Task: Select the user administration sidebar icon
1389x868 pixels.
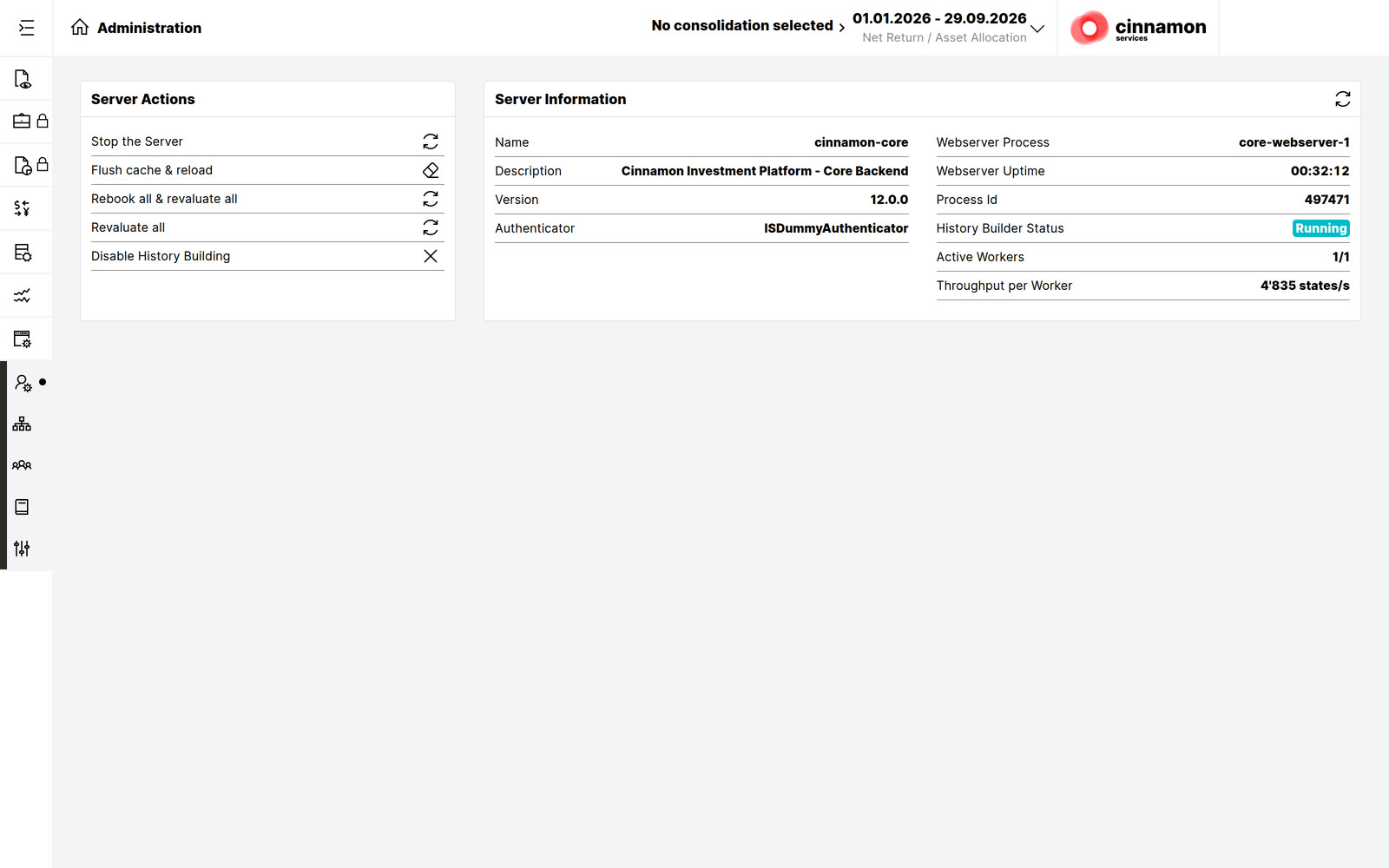Action: 23,383
